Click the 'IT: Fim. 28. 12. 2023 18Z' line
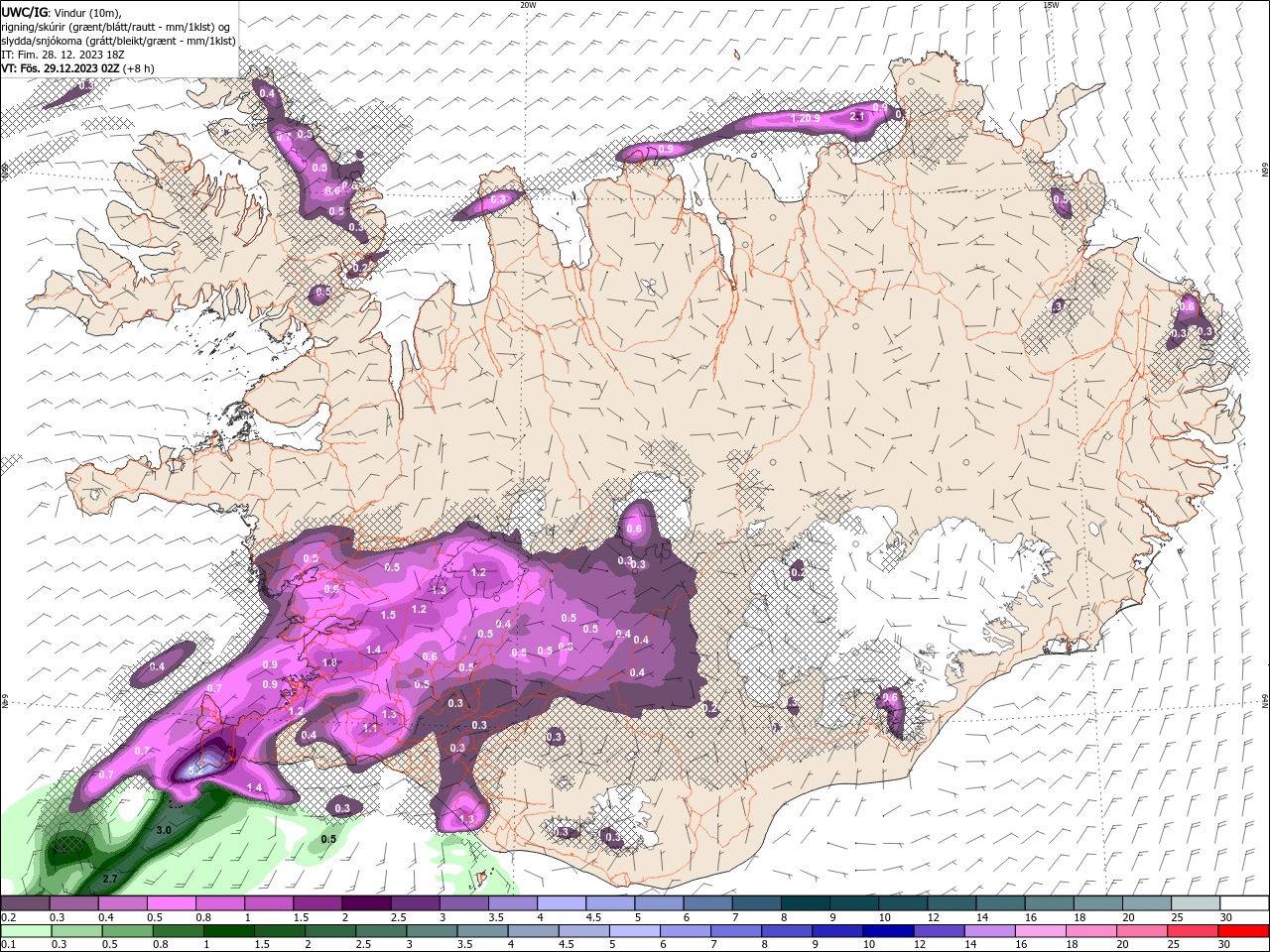 click(63, 55)
